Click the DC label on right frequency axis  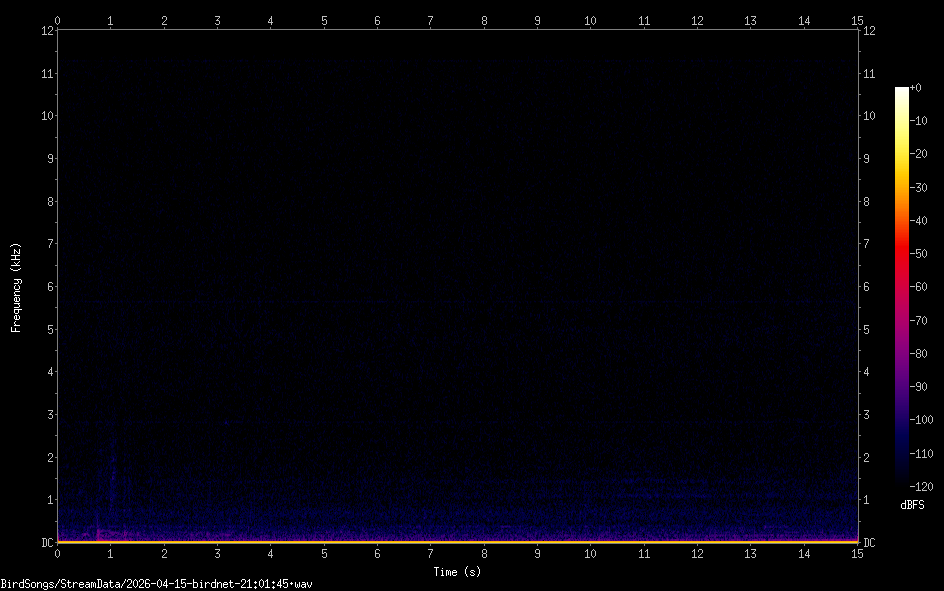coord(869,542)
